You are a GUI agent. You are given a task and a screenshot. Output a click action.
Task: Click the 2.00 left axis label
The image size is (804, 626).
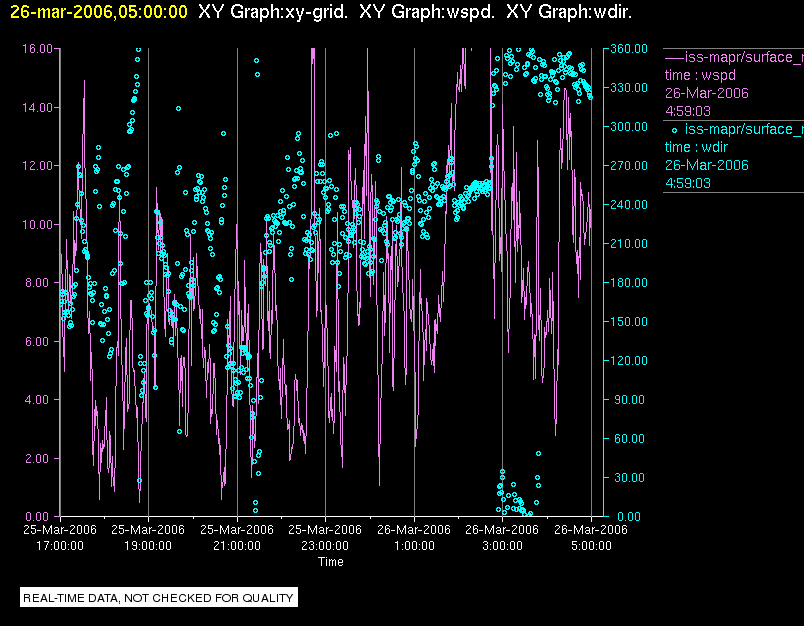pos(39,458)
